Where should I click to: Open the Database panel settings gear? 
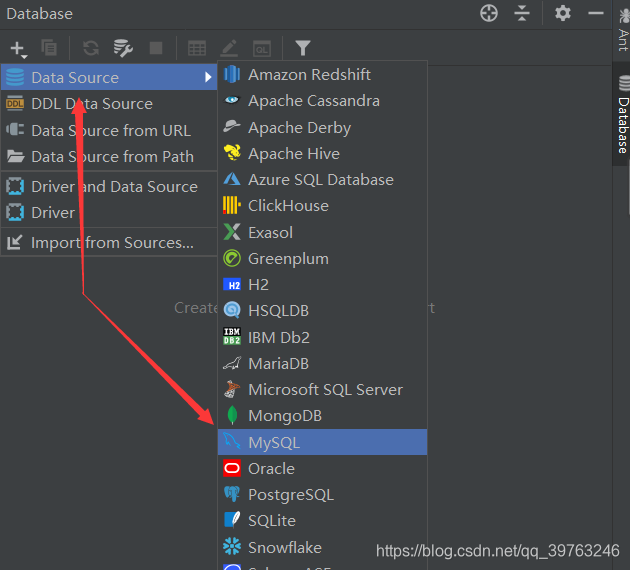point(562,13)
